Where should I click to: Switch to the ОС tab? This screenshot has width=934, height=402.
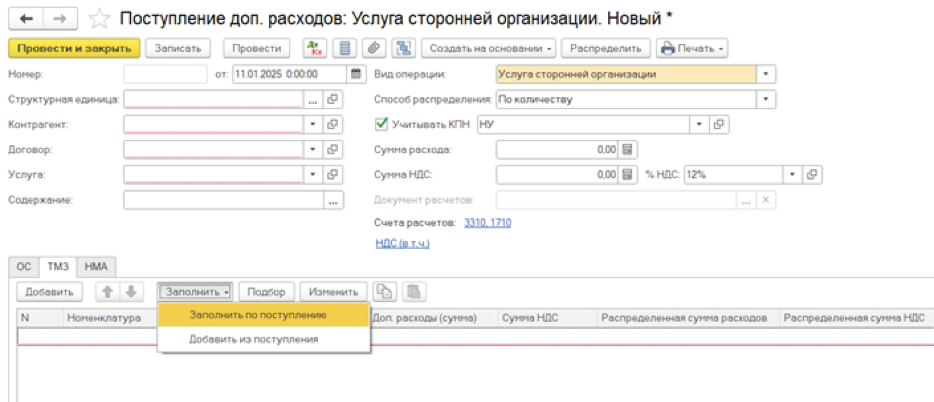24,266
